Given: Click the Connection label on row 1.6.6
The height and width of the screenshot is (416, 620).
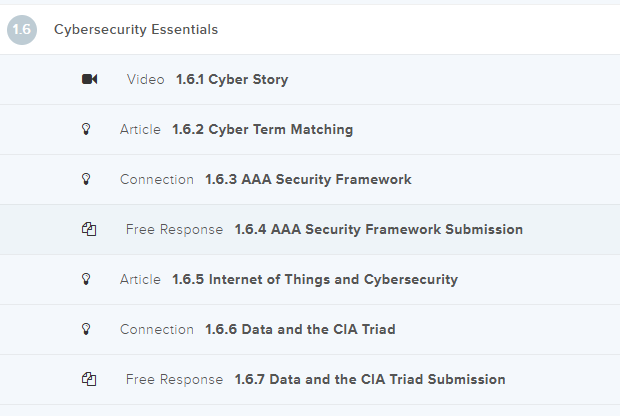Looking at the screenshot, I should pos(157,330).
